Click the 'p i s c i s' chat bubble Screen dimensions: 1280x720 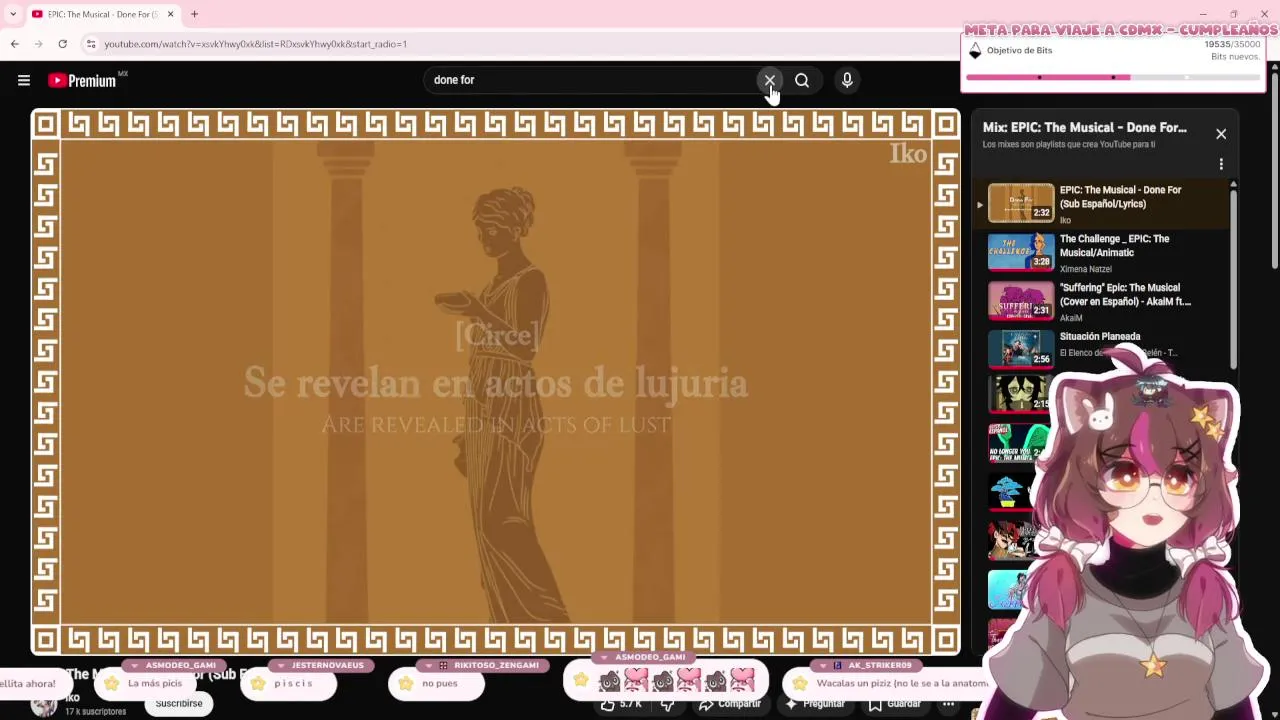290,684
